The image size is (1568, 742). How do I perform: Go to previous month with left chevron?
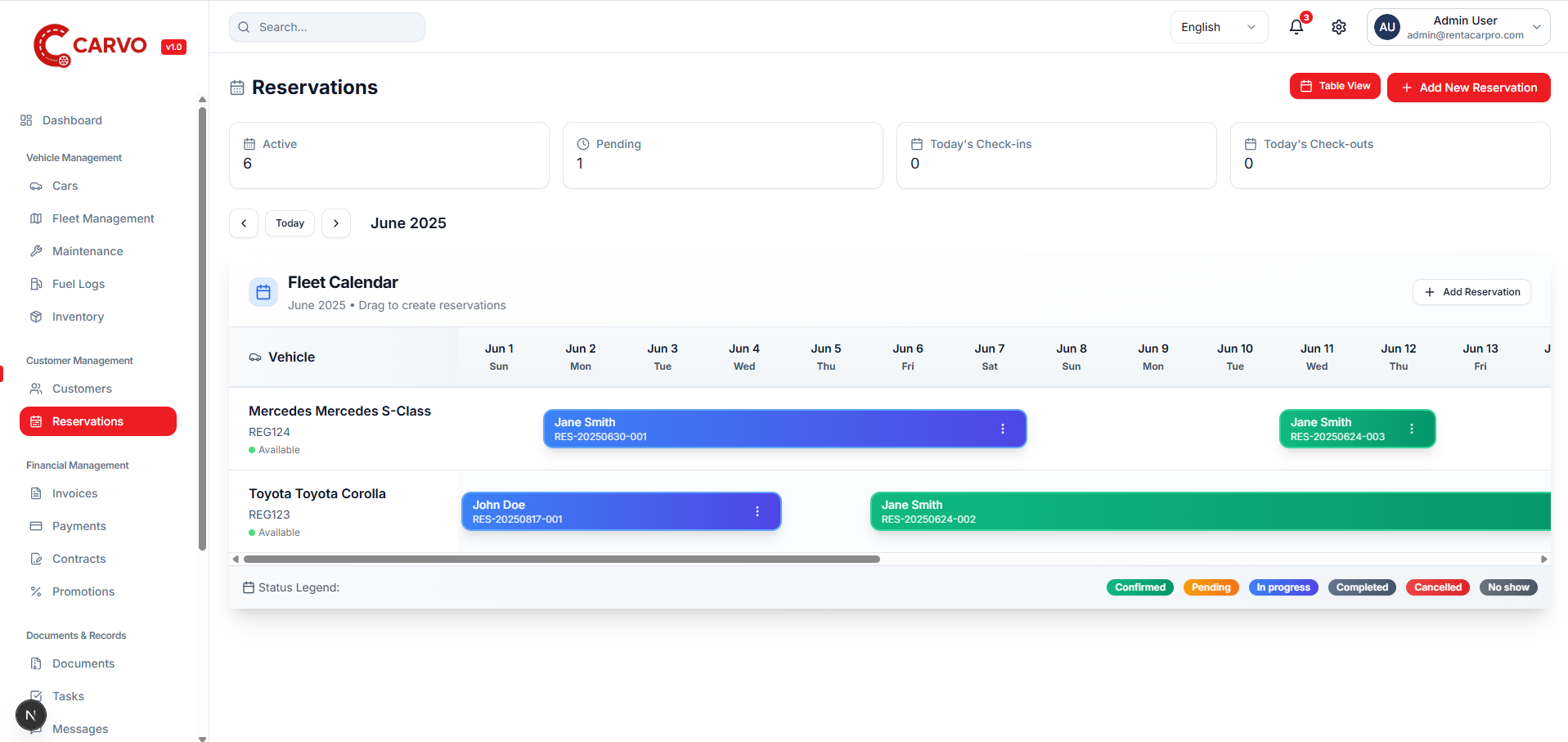pos(244,223)
